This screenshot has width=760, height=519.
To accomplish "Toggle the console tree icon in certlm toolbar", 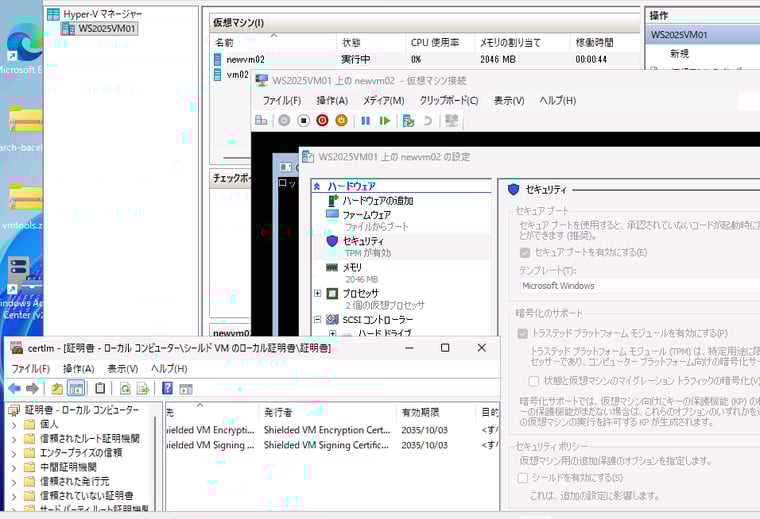I will click(x=76, y=388).
